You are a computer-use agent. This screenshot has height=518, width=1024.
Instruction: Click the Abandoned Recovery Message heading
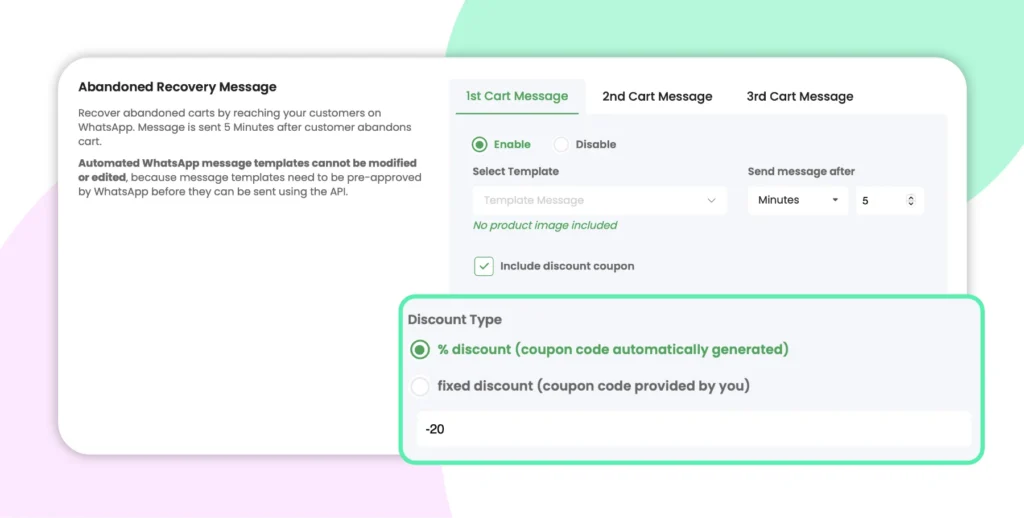tap(177, 87)
